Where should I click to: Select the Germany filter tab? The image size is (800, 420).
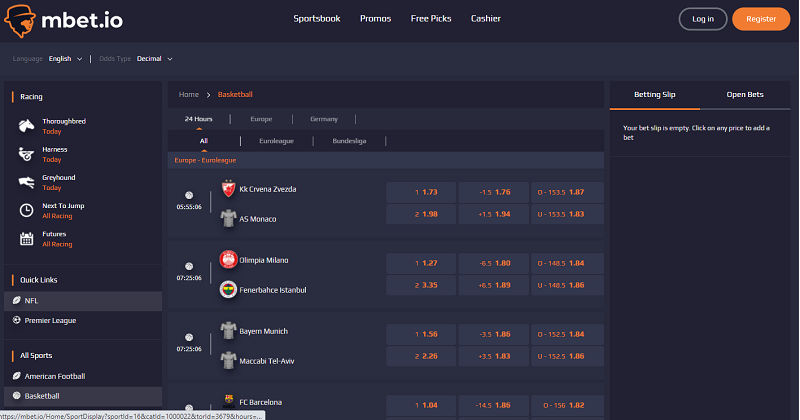coord(324,119)
